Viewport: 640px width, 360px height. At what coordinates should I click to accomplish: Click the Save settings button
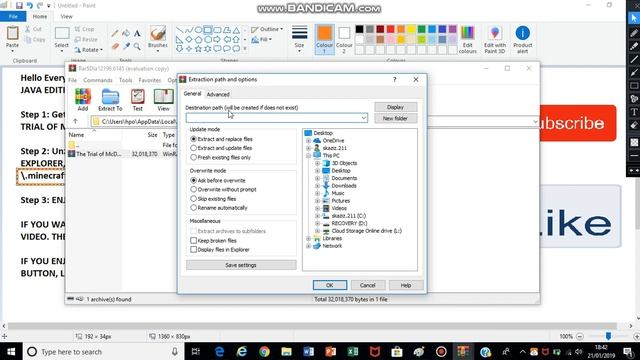point(241,265)
